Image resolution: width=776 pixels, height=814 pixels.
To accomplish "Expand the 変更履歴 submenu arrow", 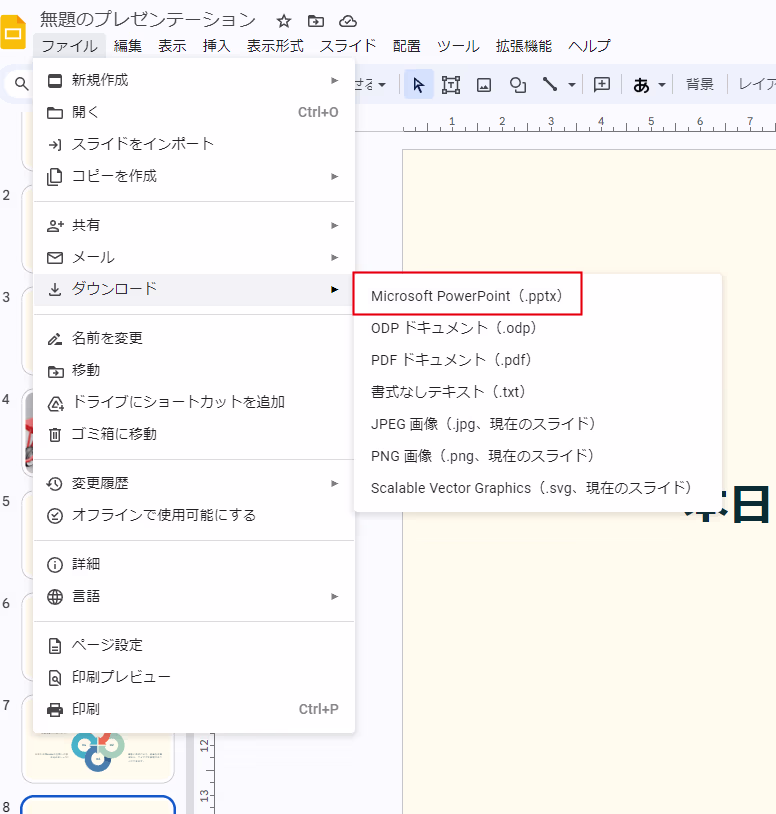I will pyautogui.click(x=335, y=483).
